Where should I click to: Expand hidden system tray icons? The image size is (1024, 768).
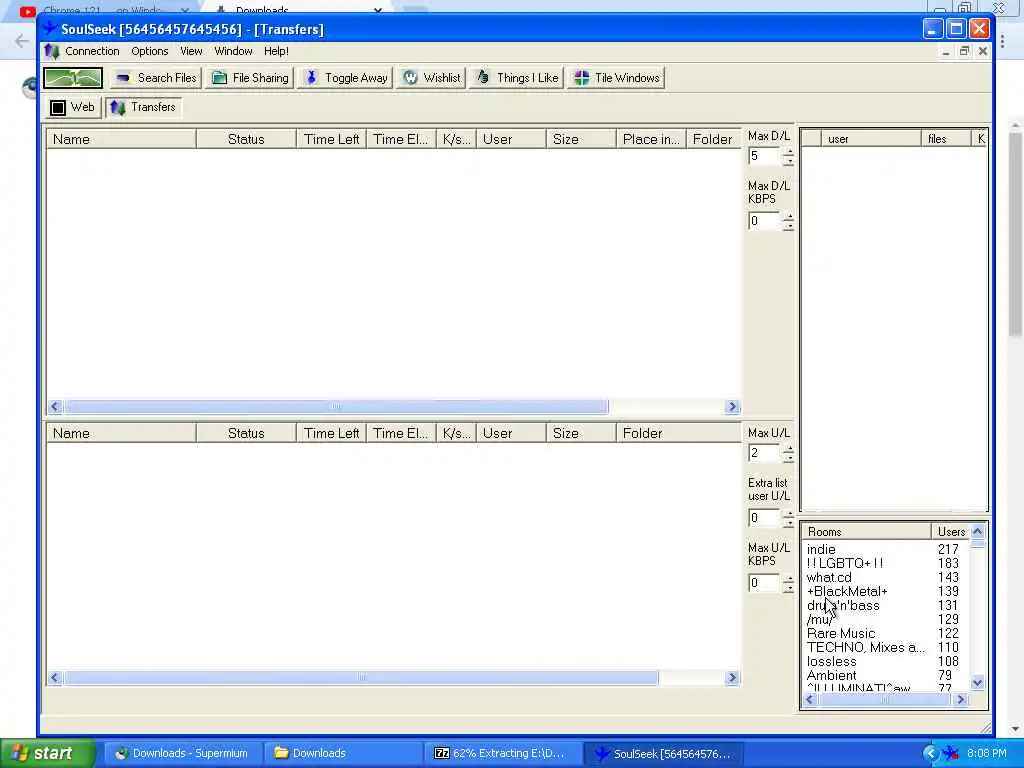click(x=930, y=753)
